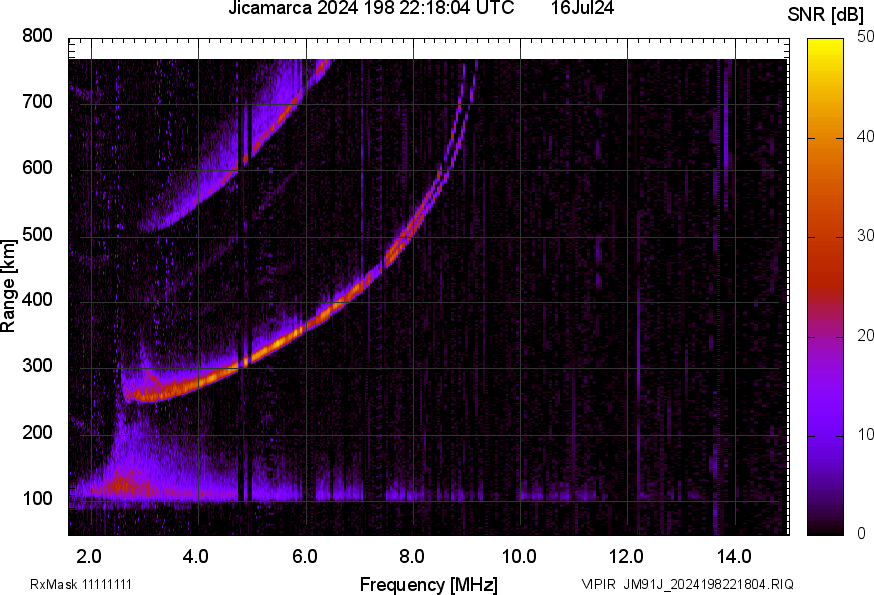Click the yellow top of the SNR colorbar
Image resolution: width=874 pixels, height=595 pixels.
tap(825, 43)
